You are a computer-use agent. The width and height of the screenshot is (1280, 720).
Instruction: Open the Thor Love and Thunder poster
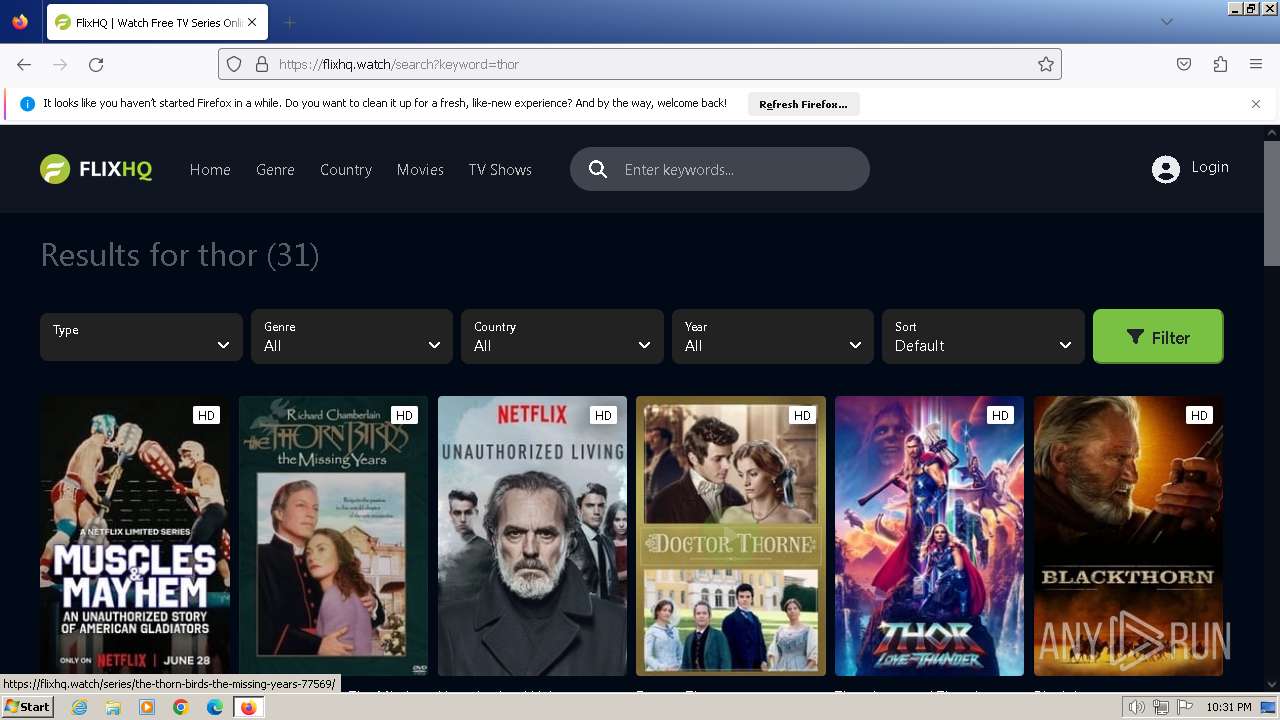pyautogui.click(x=929, y=536)
